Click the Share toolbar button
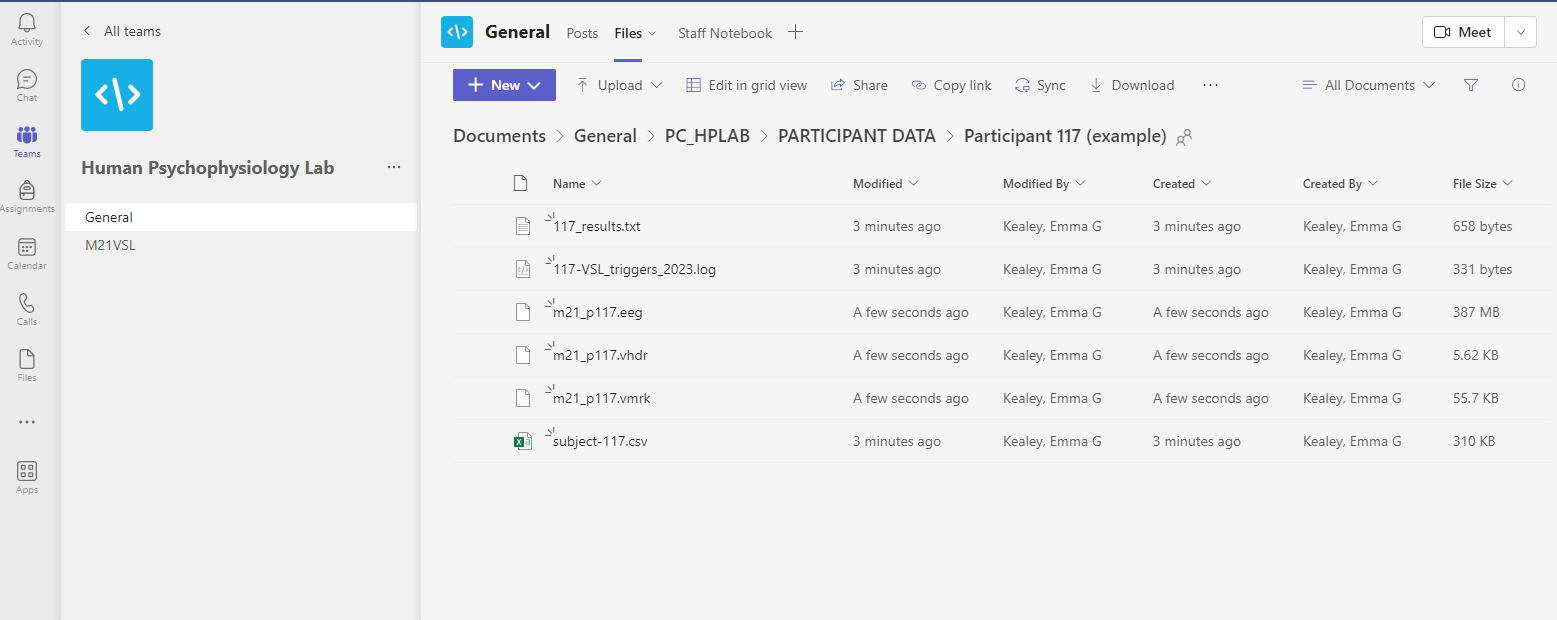Image resolution: width=1557 pixels, height=620 pixels. click(859, 85)
